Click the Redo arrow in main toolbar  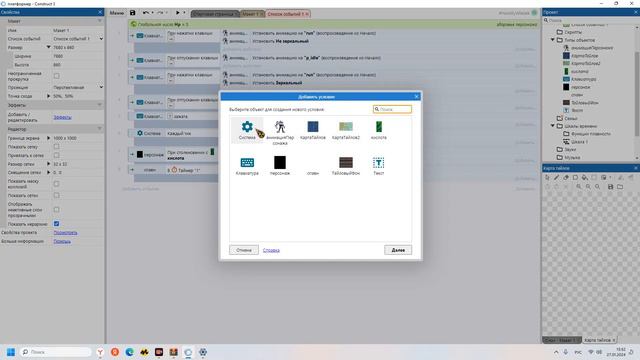(160, 13)
